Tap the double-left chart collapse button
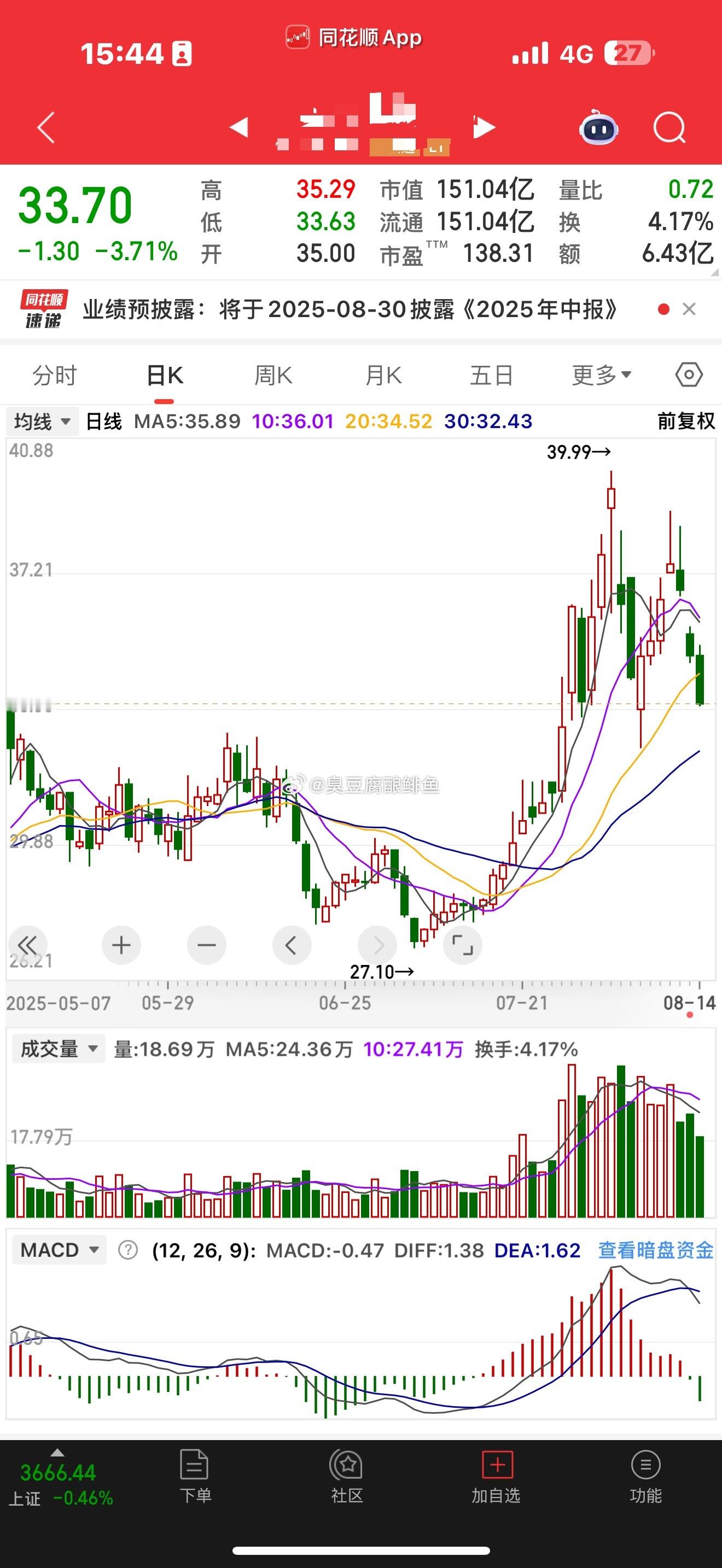 point(27,945)
